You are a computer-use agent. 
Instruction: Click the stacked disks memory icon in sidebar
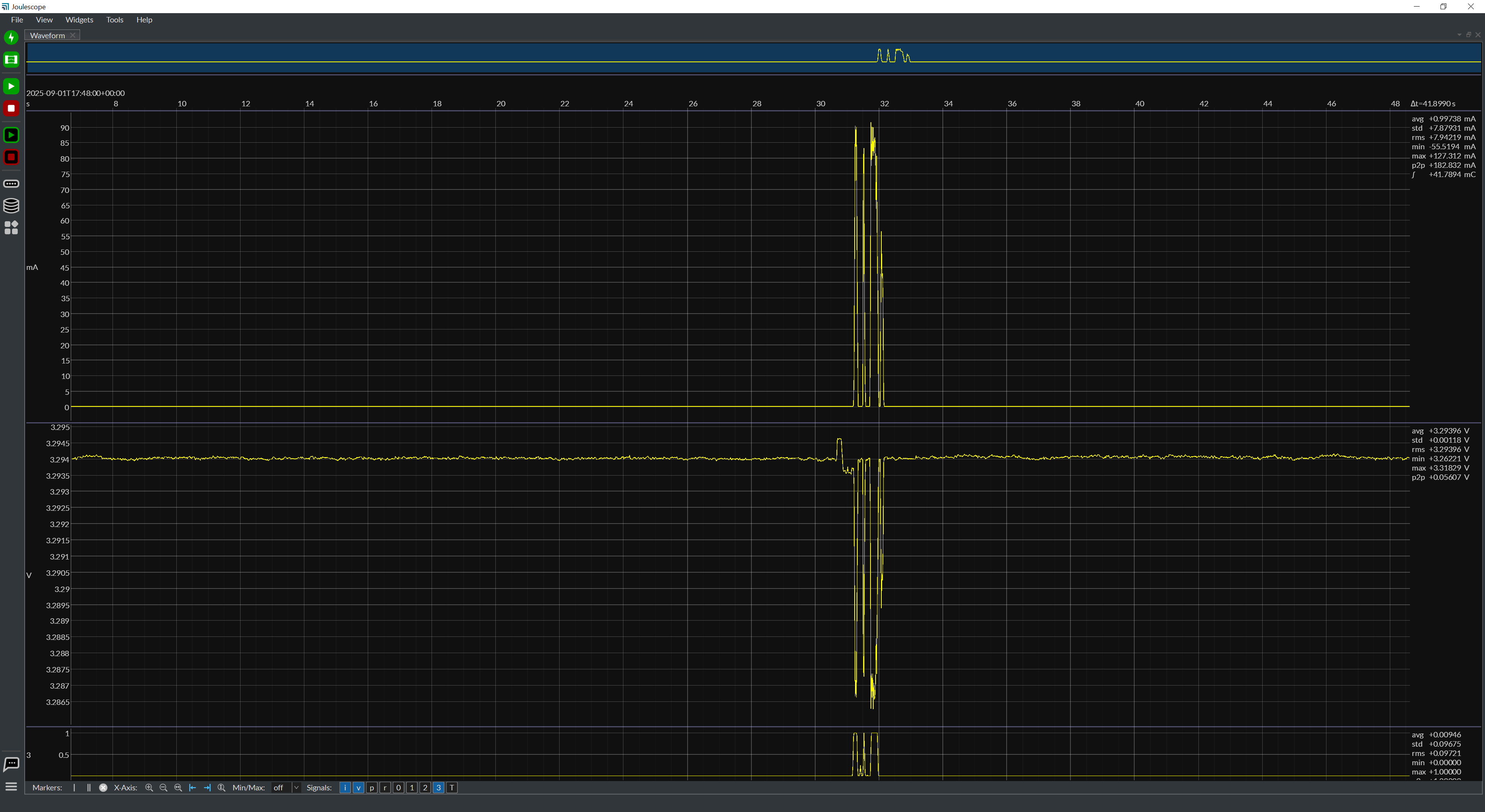[x=11, y=206]
